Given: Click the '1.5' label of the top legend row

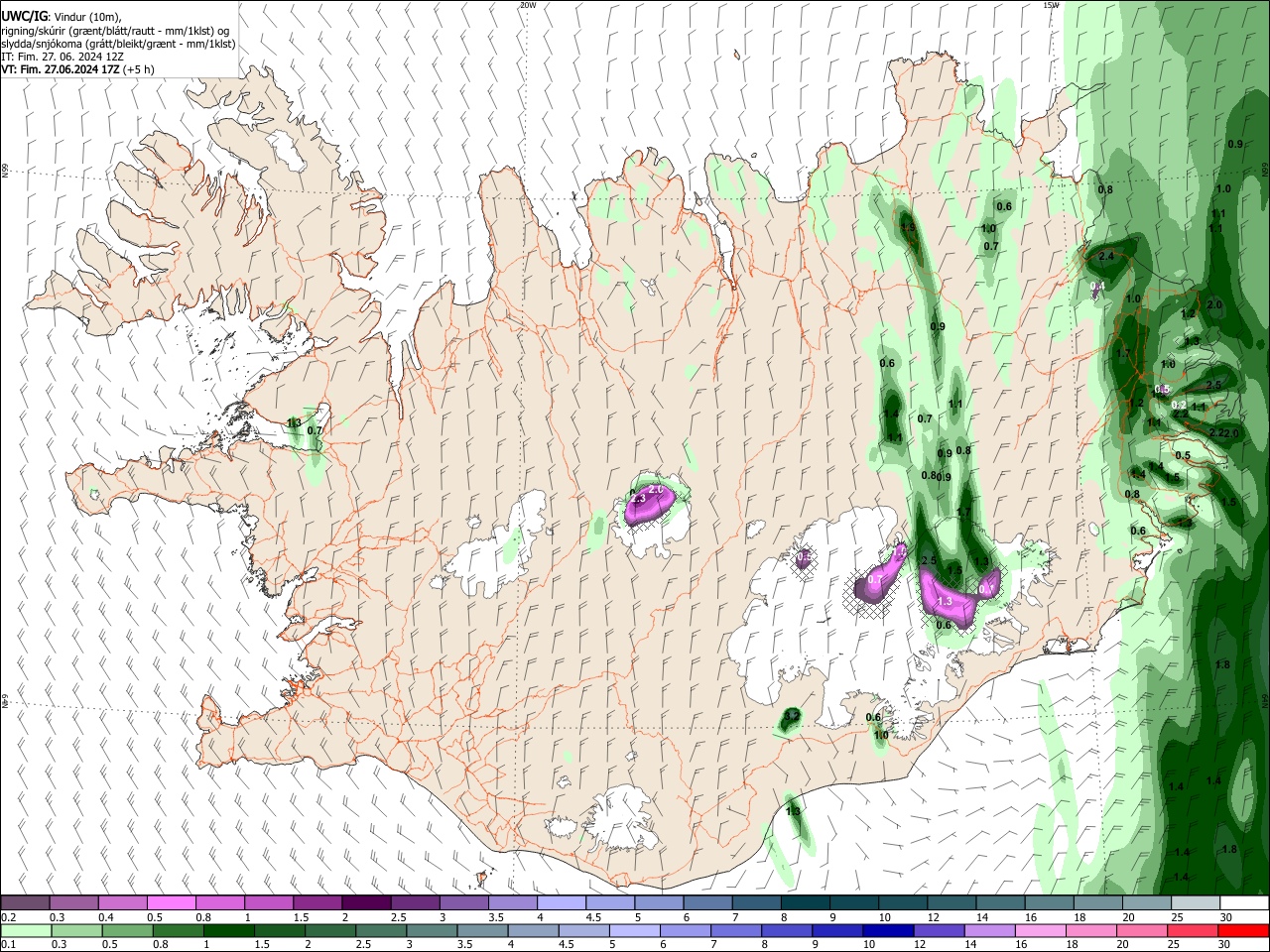Looking at the screenshot, I should [x=301, y=917].
